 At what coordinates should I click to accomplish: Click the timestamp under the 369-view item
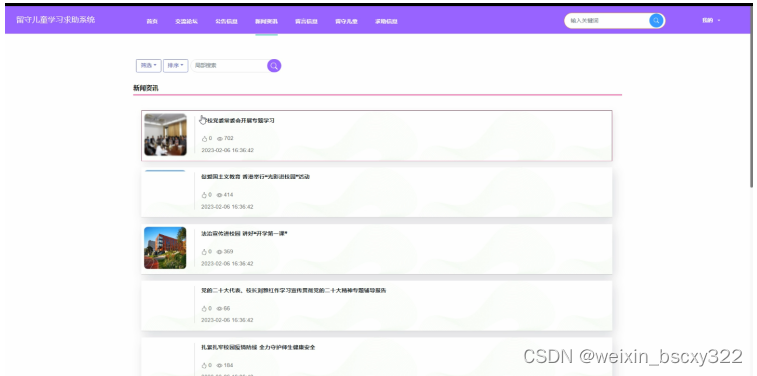pyautogui.click(x=227, y=264)
